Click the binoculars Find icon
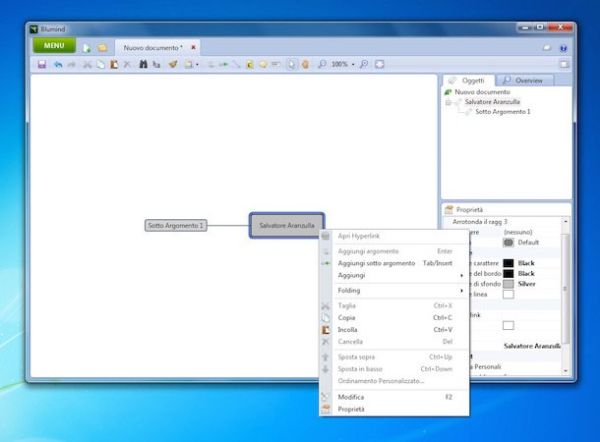Viewport: 600px width, 442px height. point(143,64)
